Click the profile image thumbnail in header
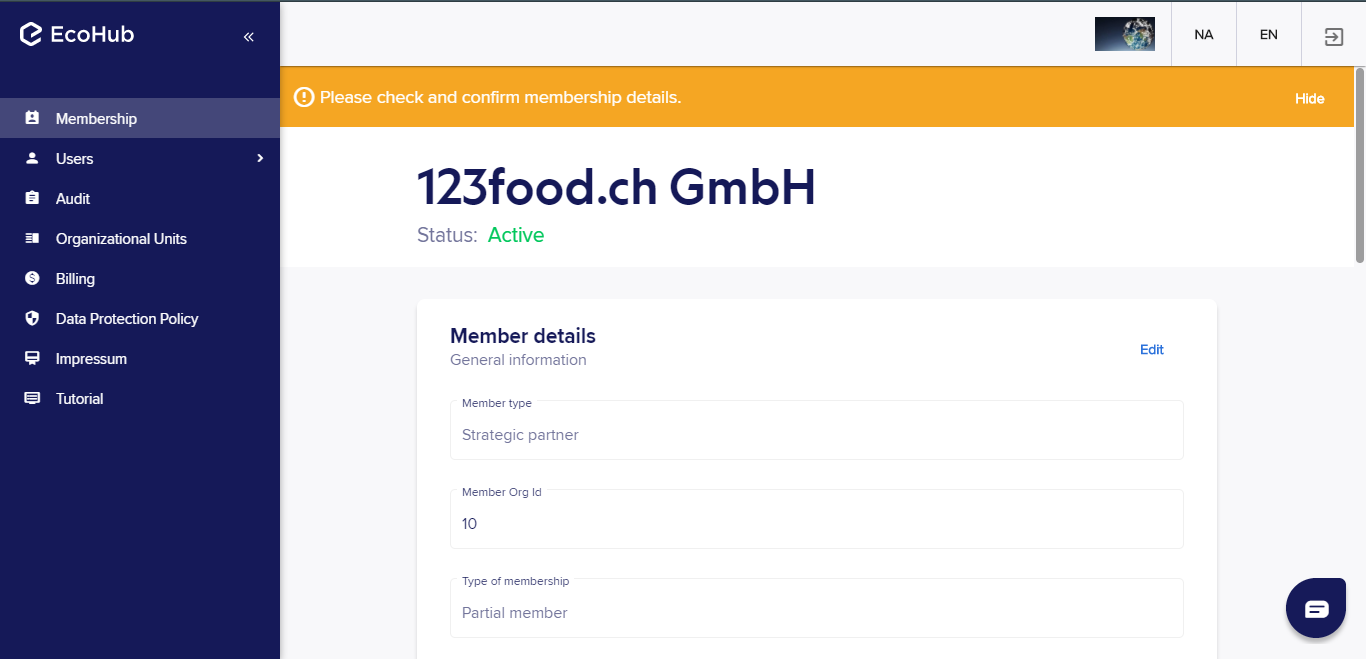The width and height of the screenshot is (1366, 659). tap(1125, 34)
